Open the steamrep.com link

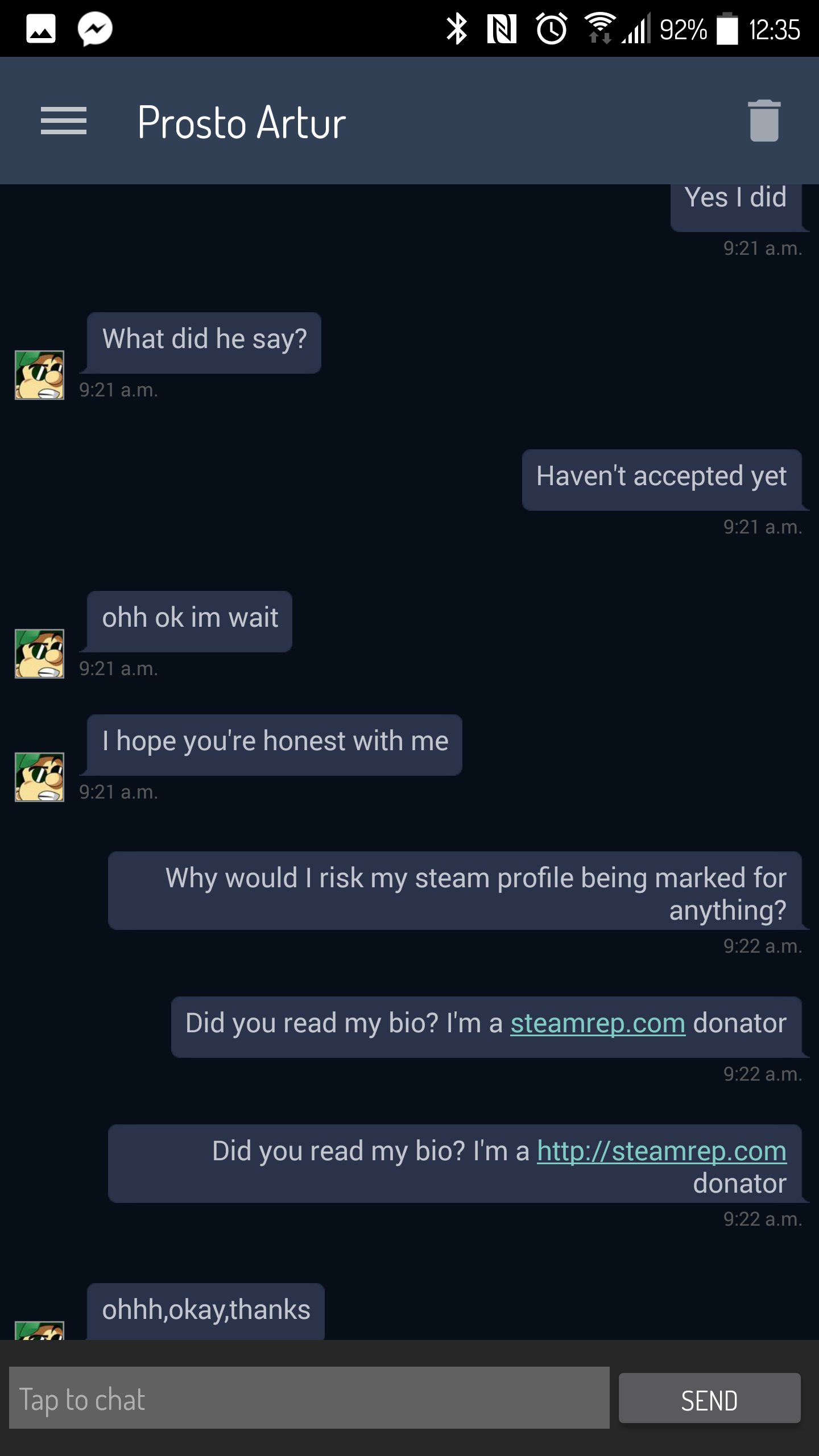pos(598,1024)
